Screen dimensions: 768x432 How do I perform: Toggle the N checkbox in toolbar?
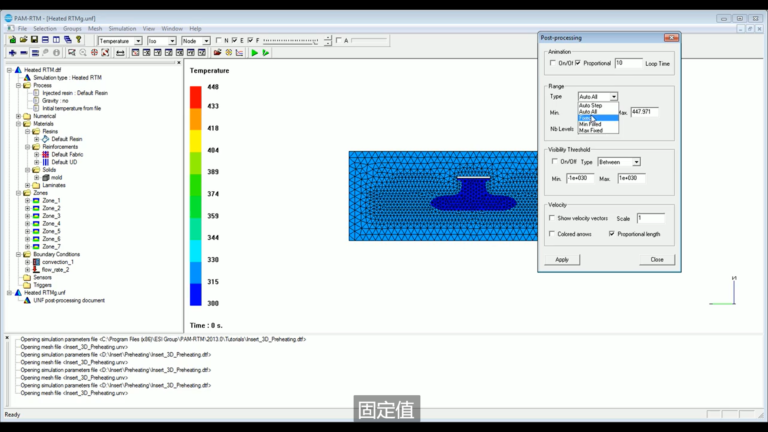click(x=219, y=40)
